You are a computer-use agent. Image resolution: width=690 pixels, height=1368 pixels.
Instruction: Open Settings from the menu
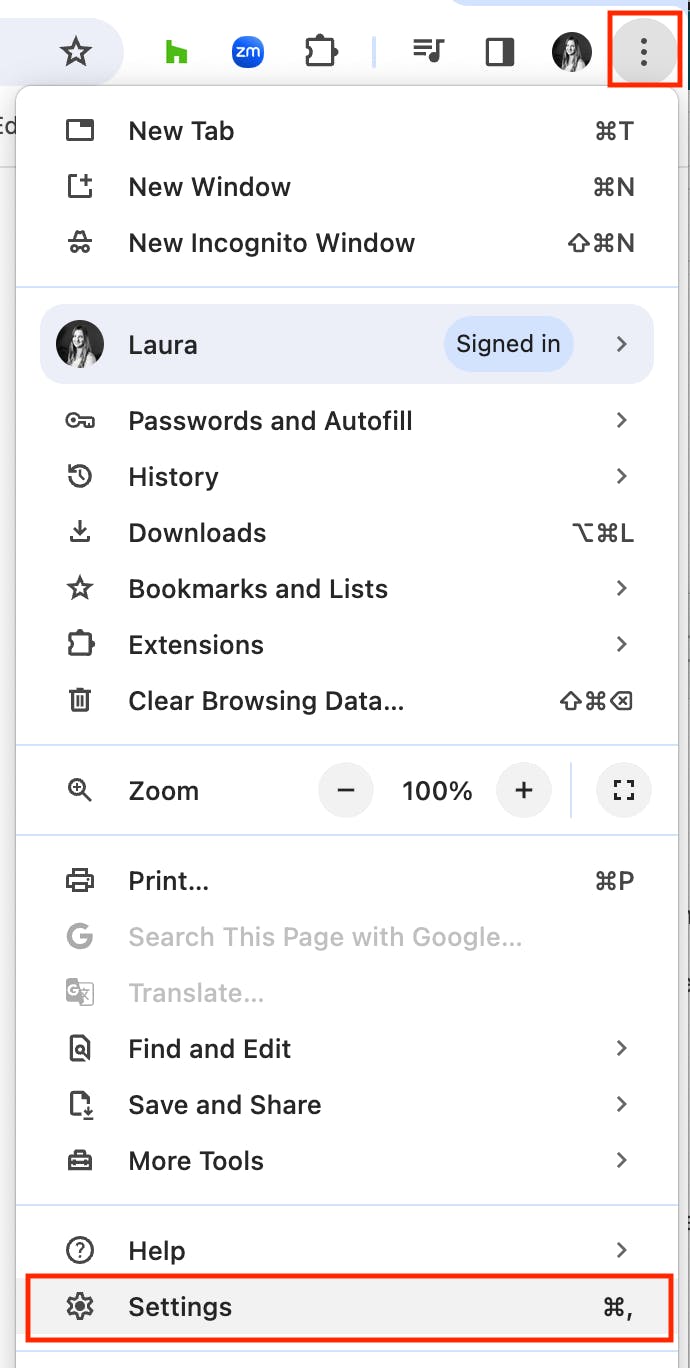(346, 1307)
